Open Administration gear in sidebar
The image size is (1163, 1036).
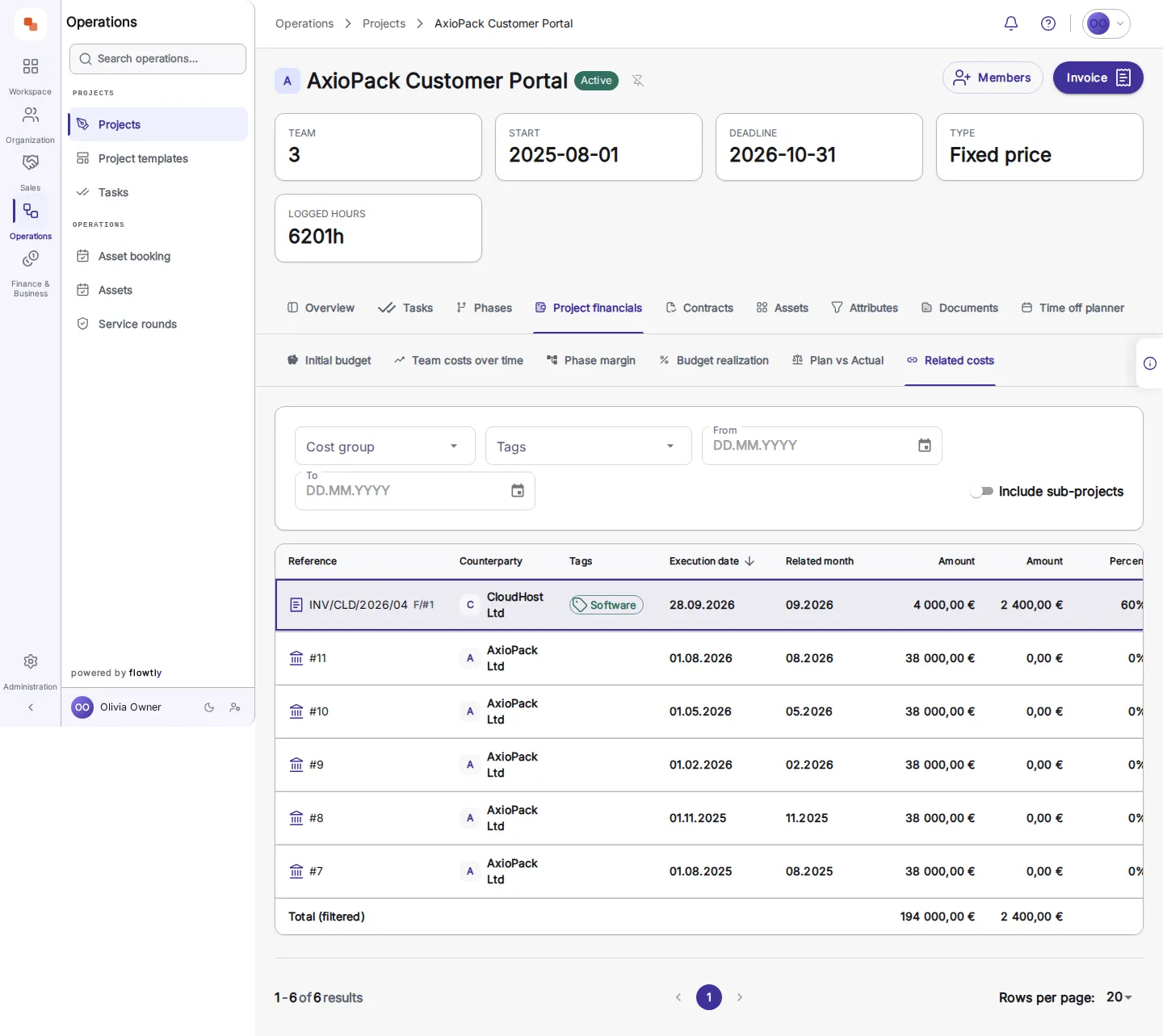click(30, 670)
